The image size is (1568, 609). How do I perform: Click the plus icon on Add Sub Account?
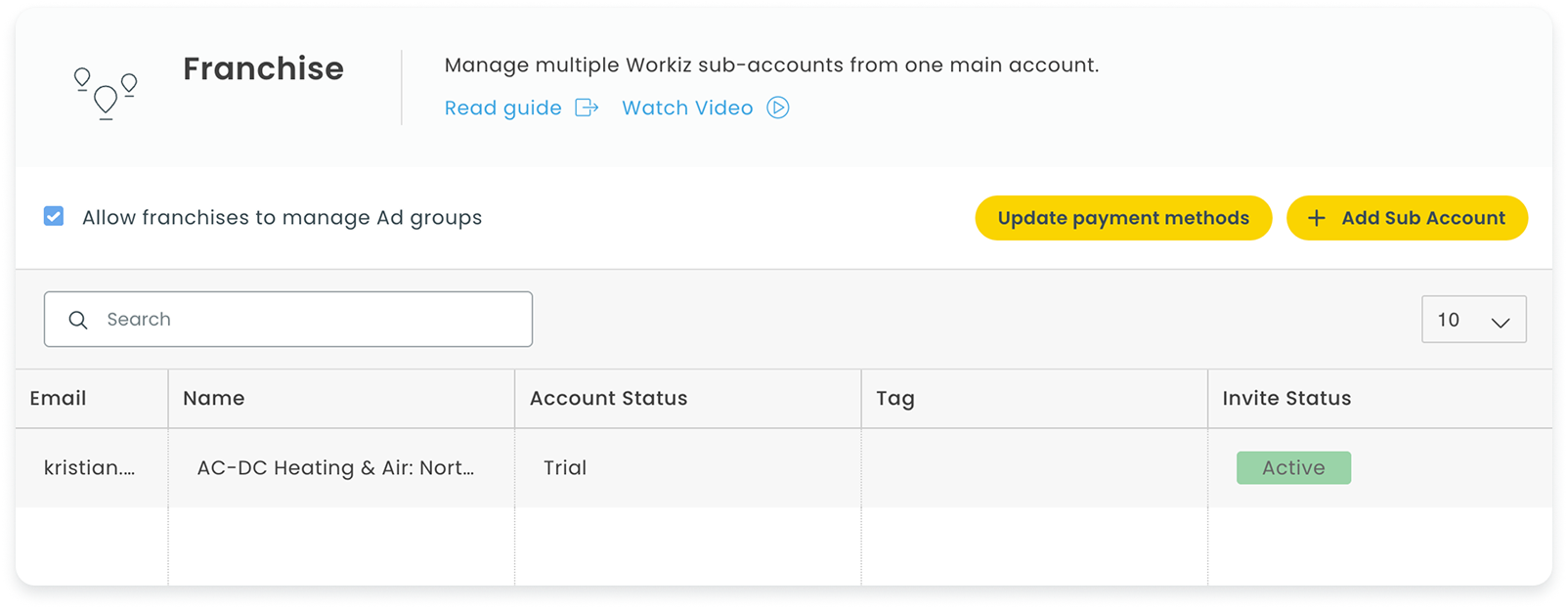coord(1317,218)
